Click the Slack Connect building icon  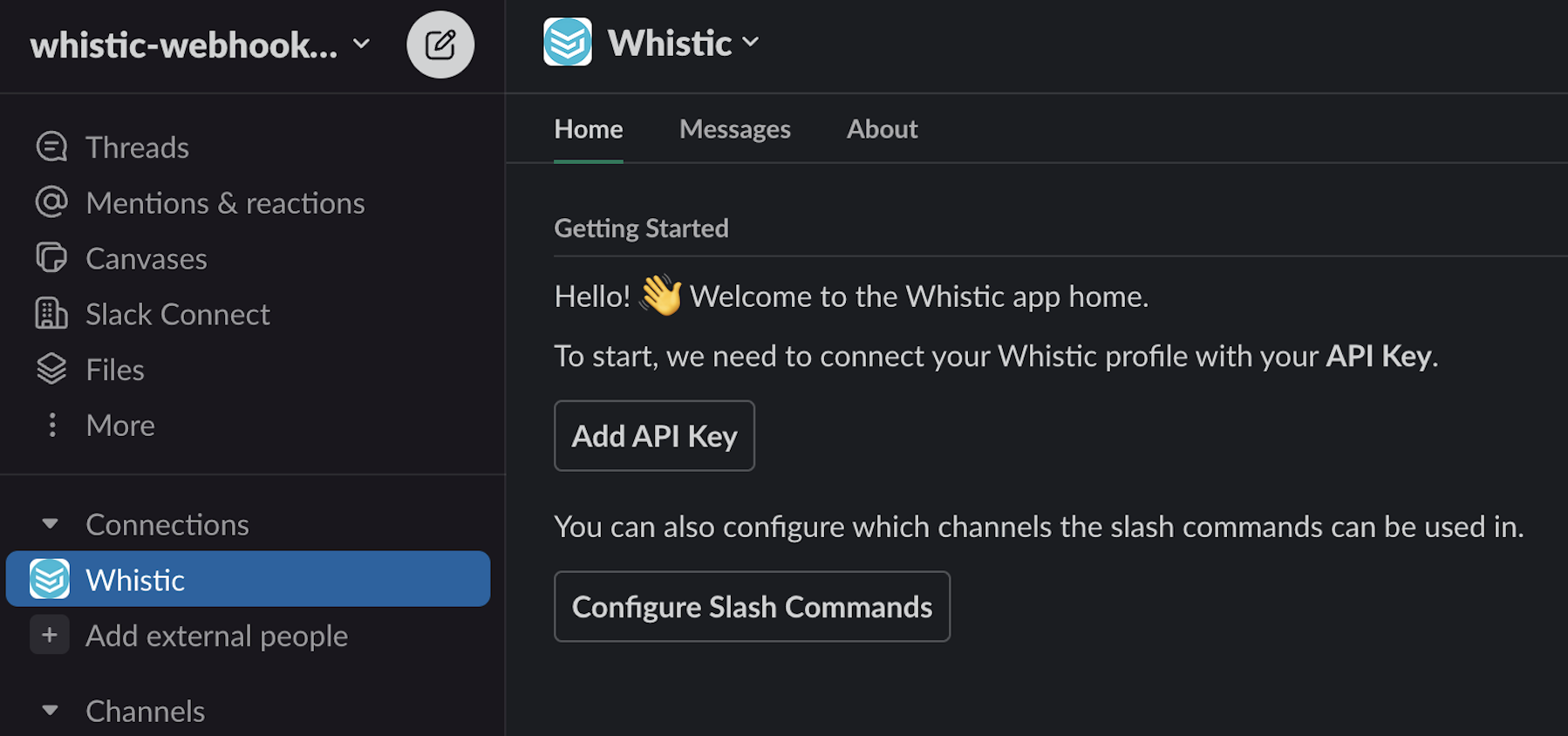[x=51, y=314]
